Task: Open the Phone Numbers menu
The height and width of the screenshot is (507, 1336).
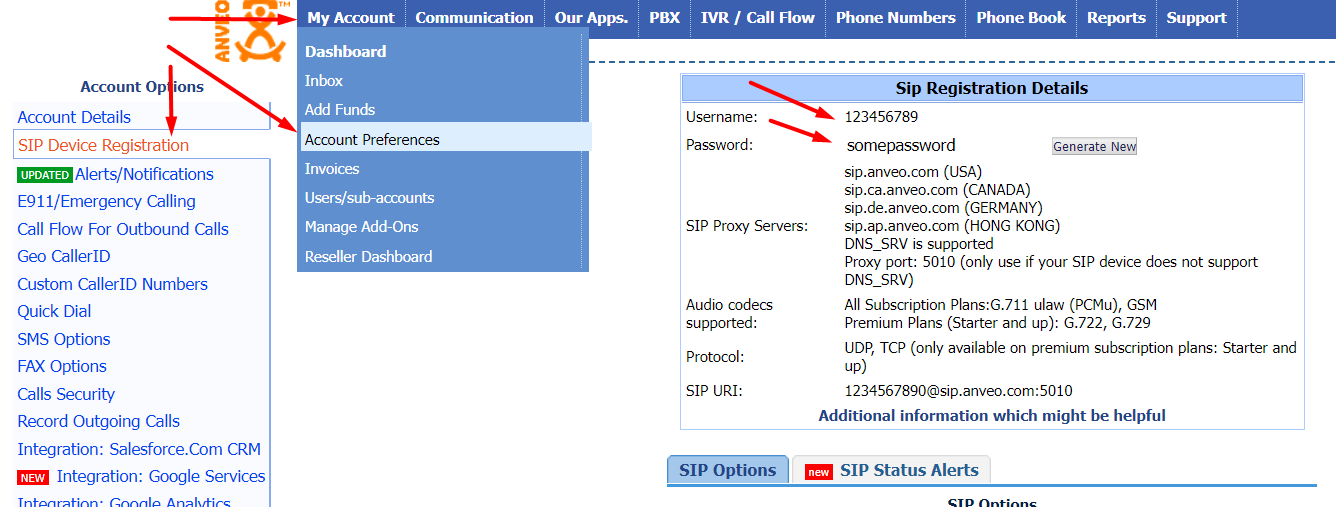Action: pos(895,18)
